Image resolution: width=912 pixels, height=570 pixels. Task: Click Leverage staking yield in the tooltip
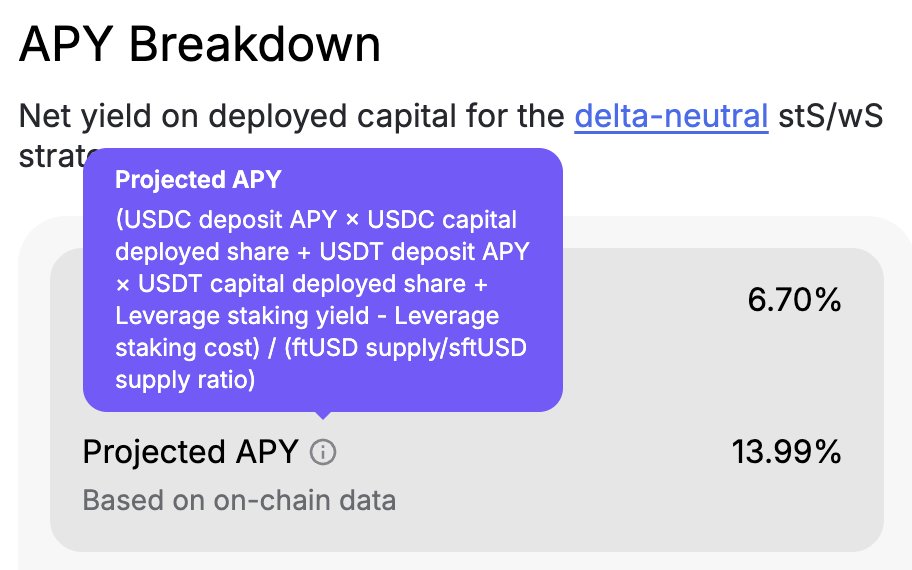[242, 316]
